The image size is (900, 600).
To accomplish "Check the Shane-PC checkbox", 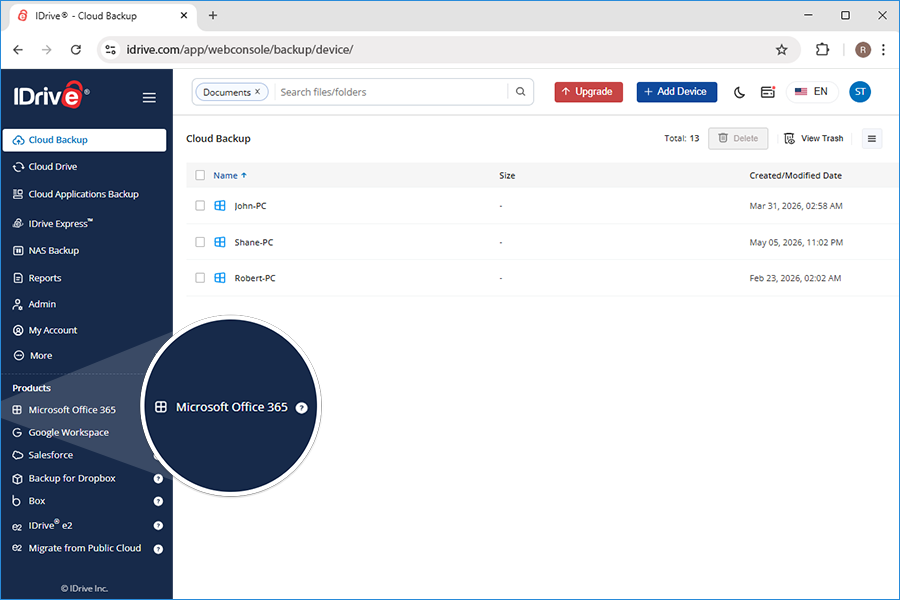I will tap(200, 242).
